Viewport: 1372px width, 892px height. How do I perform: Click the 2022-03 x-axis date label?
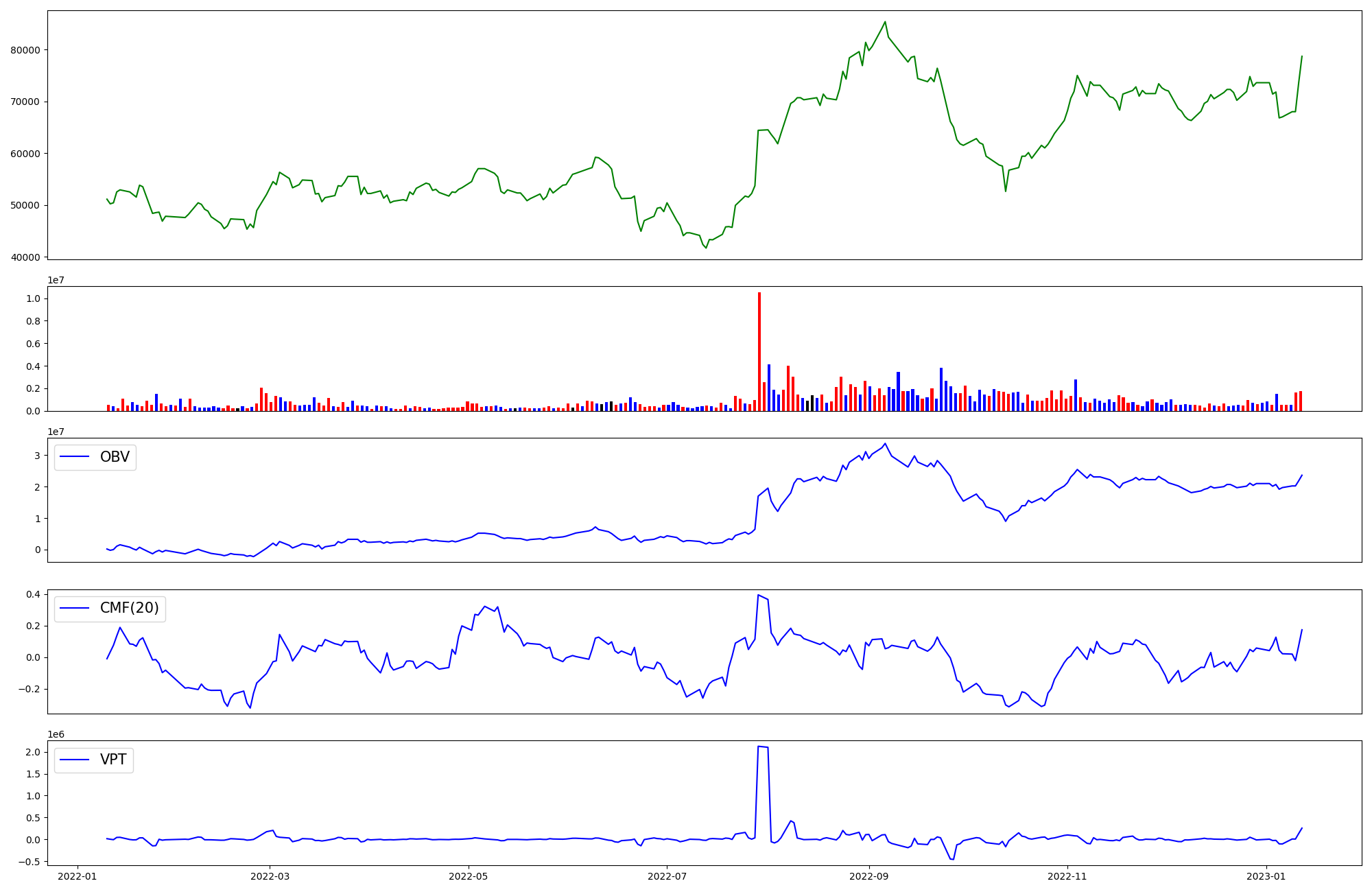[x=270, y=876]
